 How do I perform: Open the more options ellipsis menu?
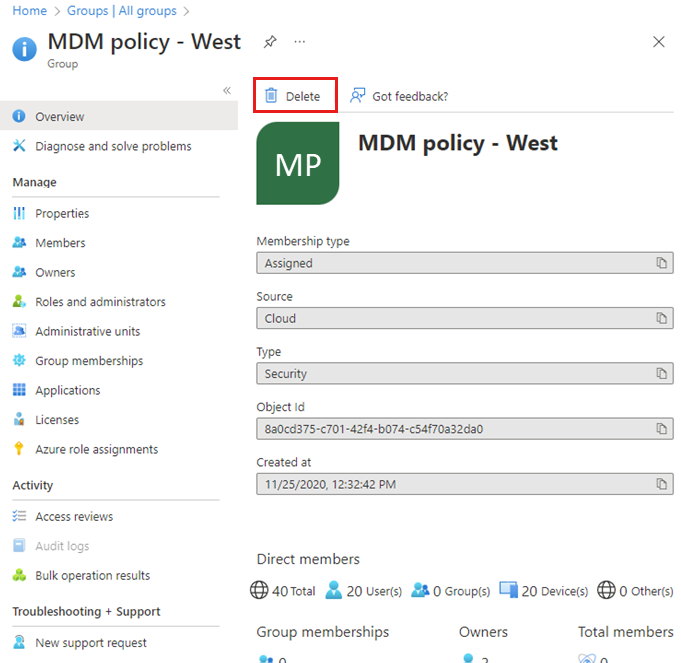click(x=300, y=42)
